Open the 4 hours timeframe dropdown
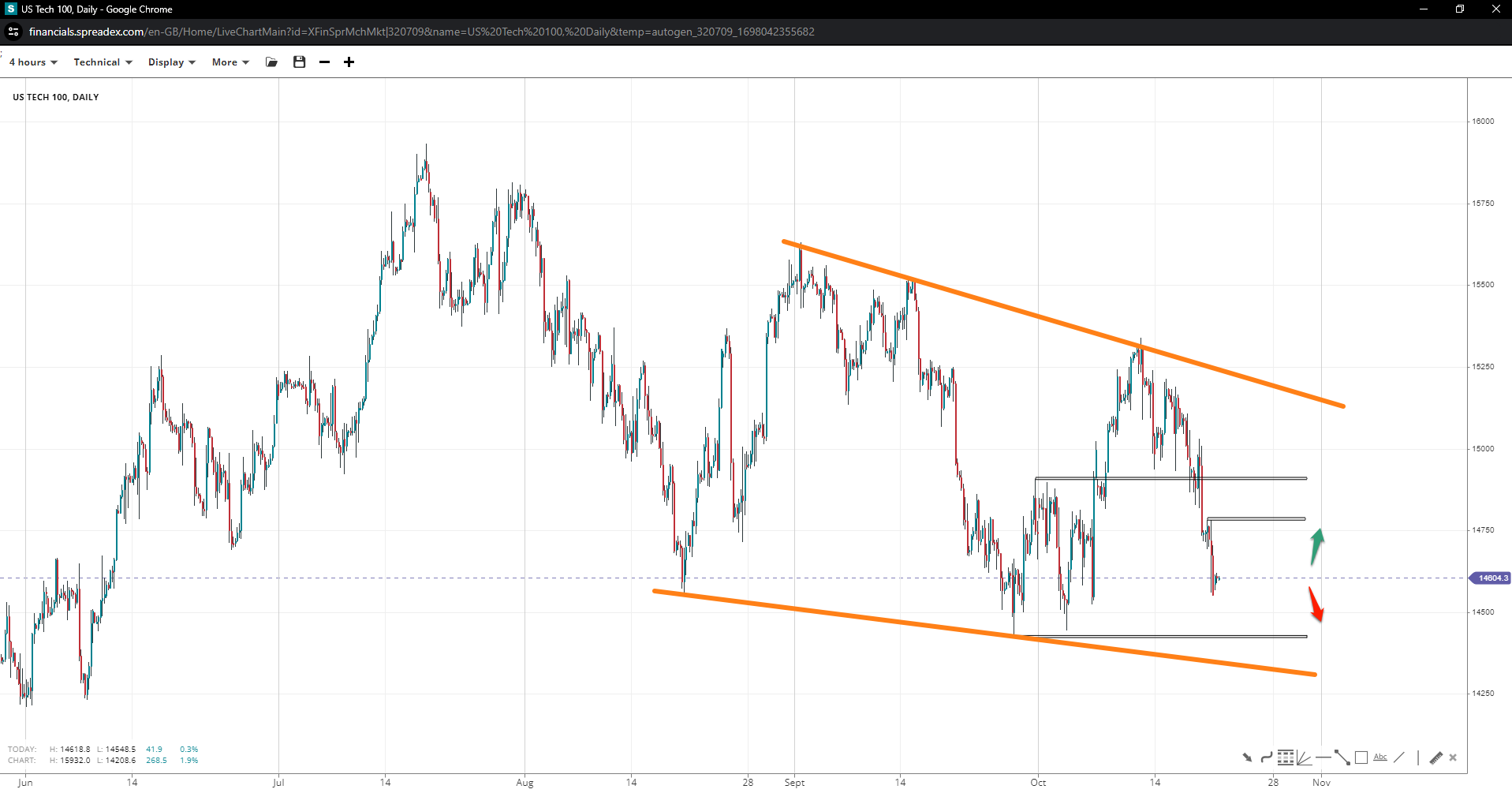Screen dimensions: 1512x793 [x=33, y=62]
